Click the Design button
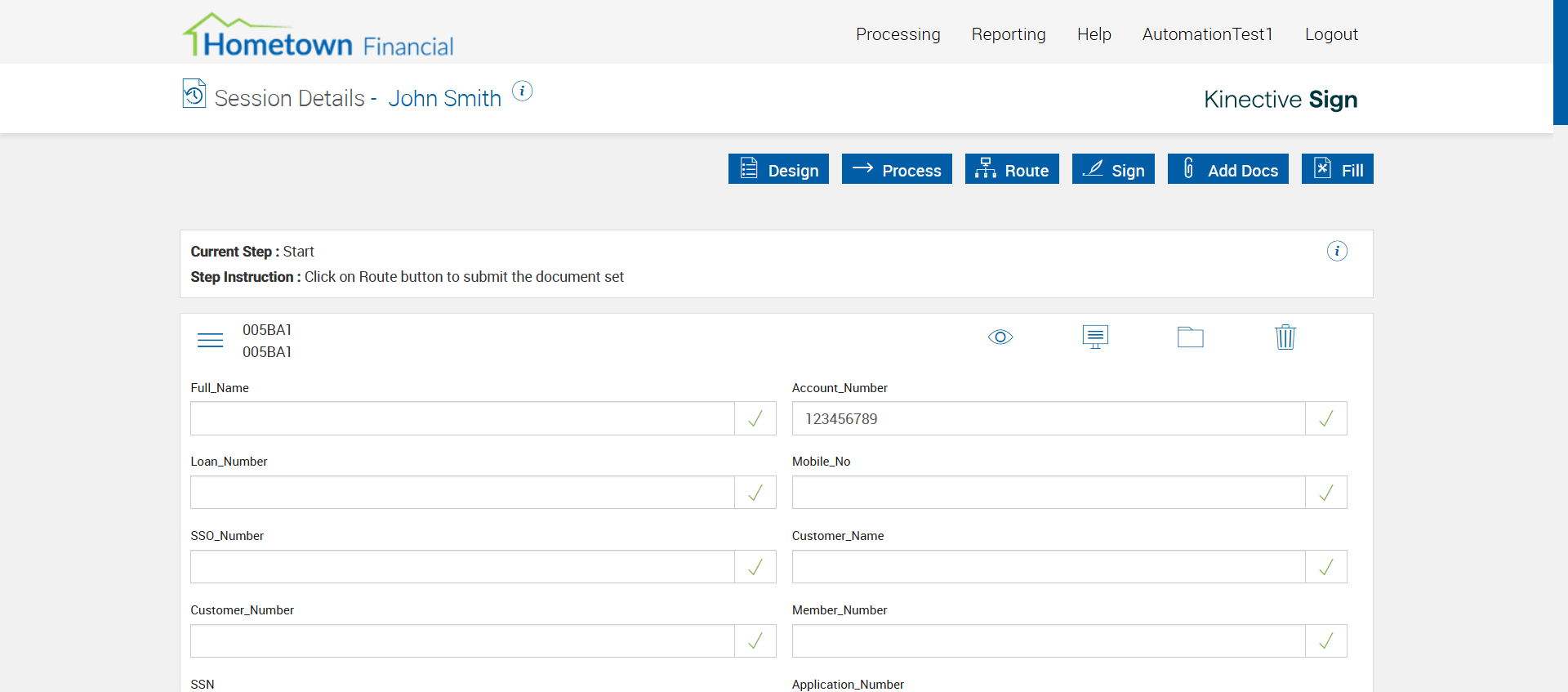Viewport: 1568px width, 692px height. point(778,169)
